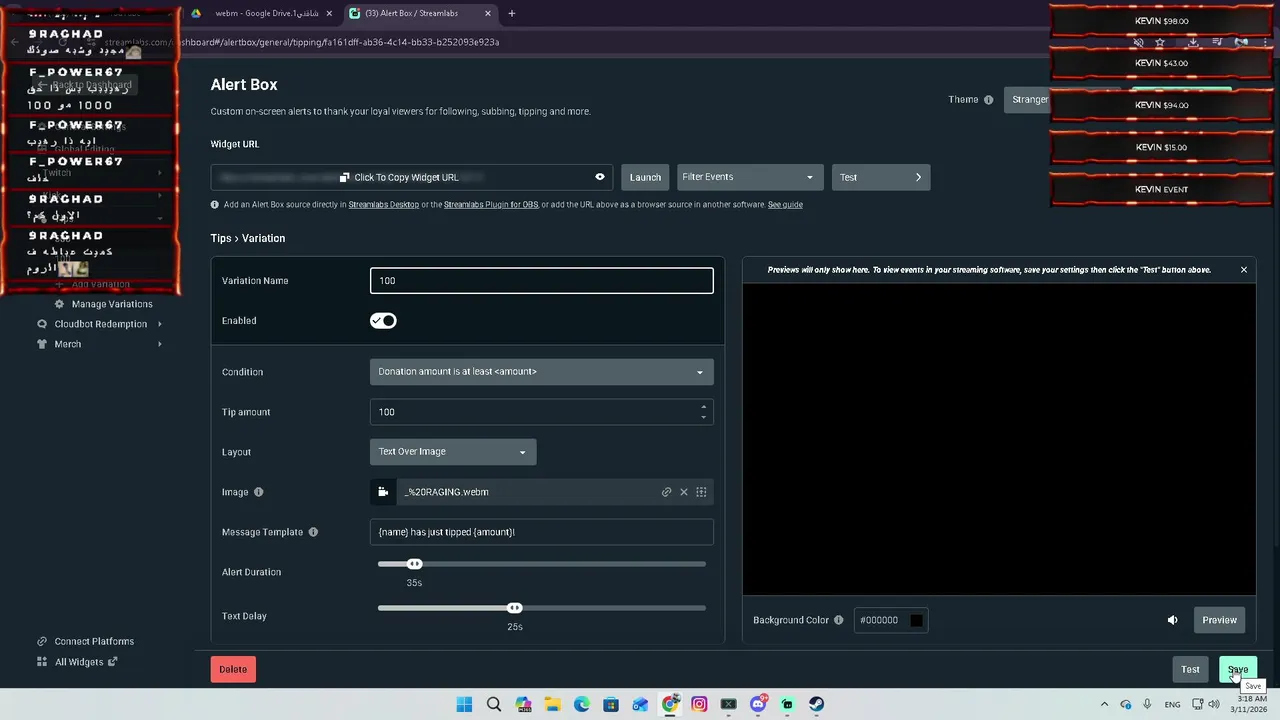Screen dimensions: 1280x720
Task: Open Microsoft Edge from the taskbar
Action: (582, 704)
